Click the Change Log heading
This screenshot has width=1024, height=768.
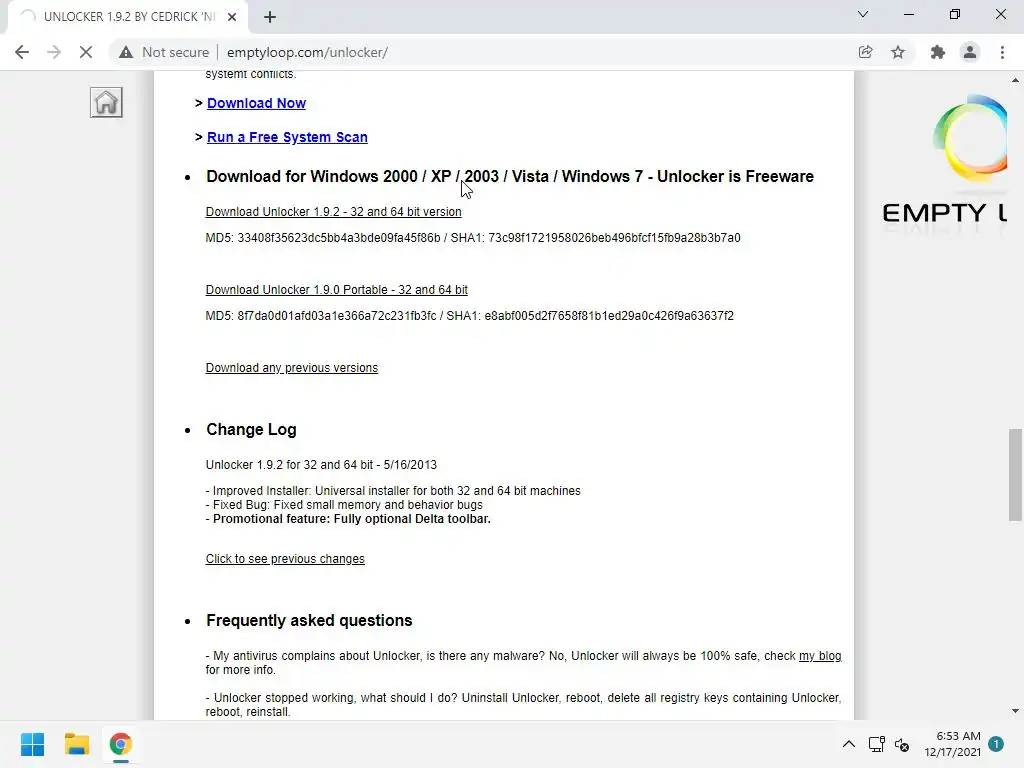click(251, 430)
